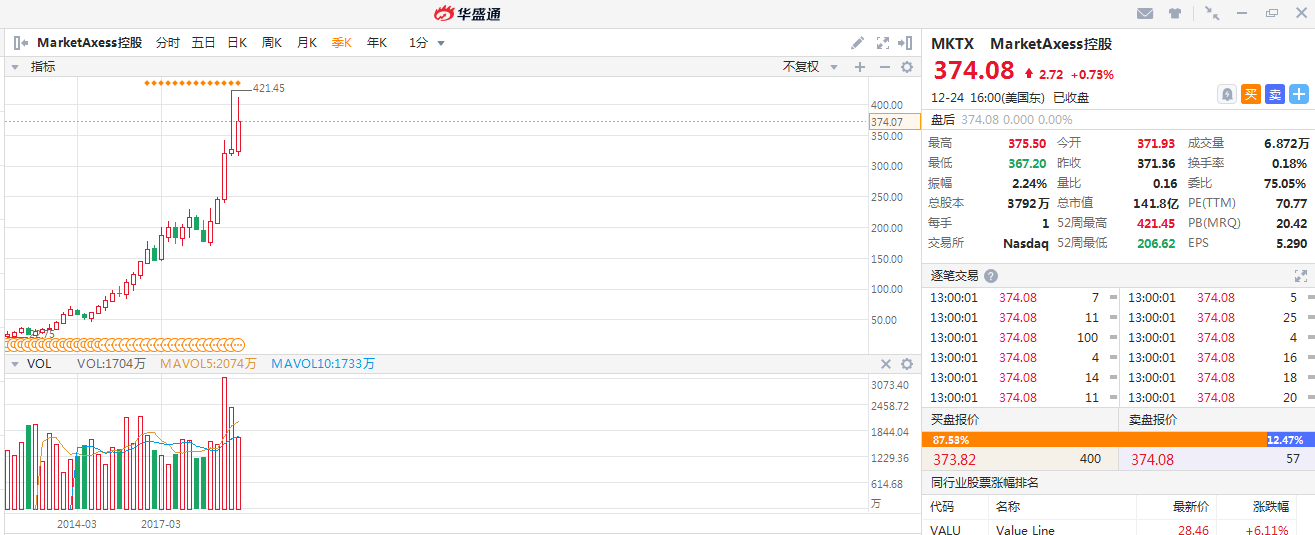The image size is (1315, 535).
Task: Click the orange diamond markers above chart
Action: tap(192, 82)
